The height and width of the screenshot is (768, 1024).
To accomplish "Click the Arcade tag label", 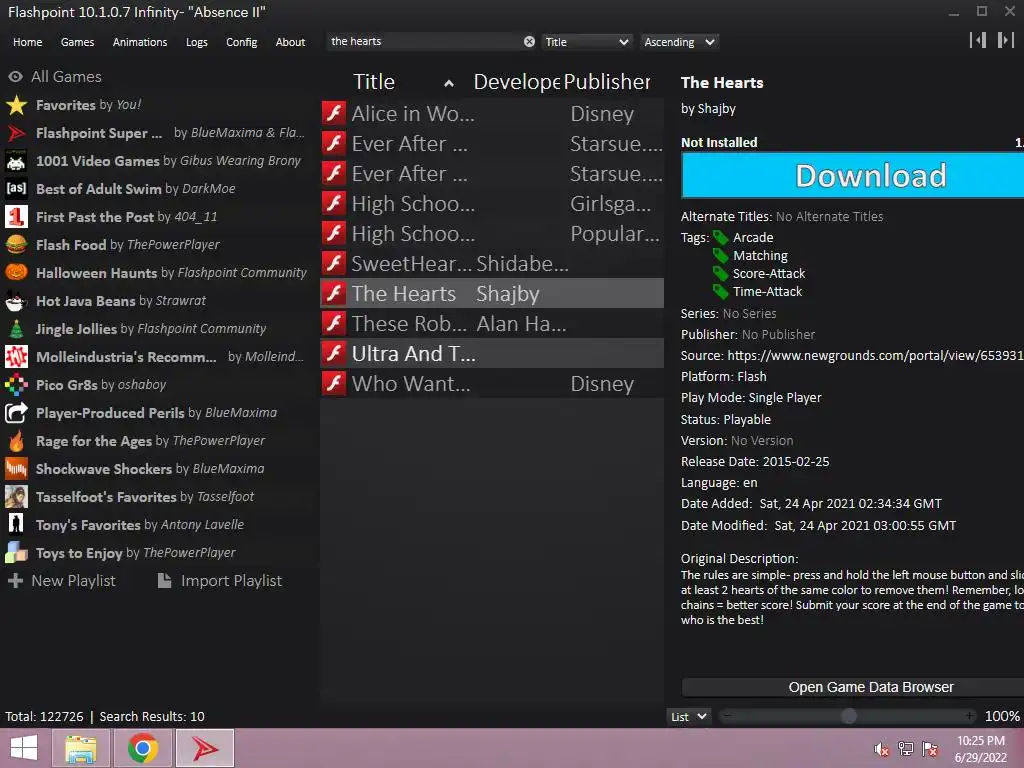I will point(753,238).
